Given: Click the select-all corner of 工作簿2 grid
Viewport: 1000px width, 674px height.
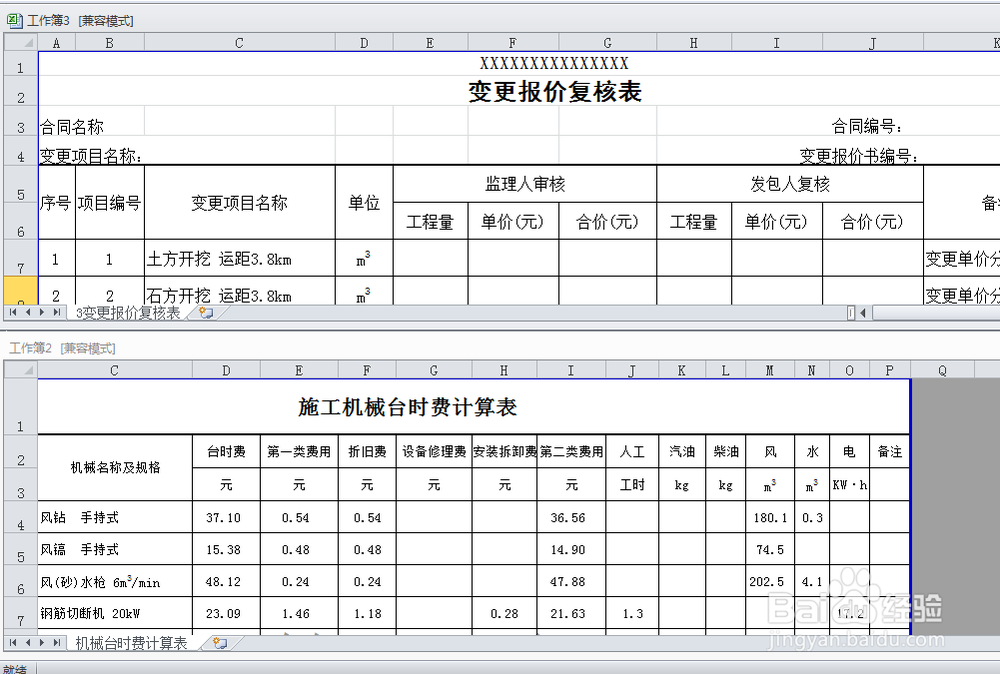Looking at the screenshot, I should [20, 369].
